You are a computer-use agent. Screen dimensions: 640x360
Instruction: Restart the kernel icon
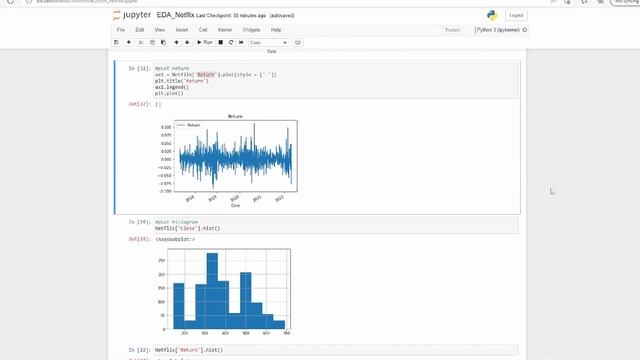pos(231,42)
